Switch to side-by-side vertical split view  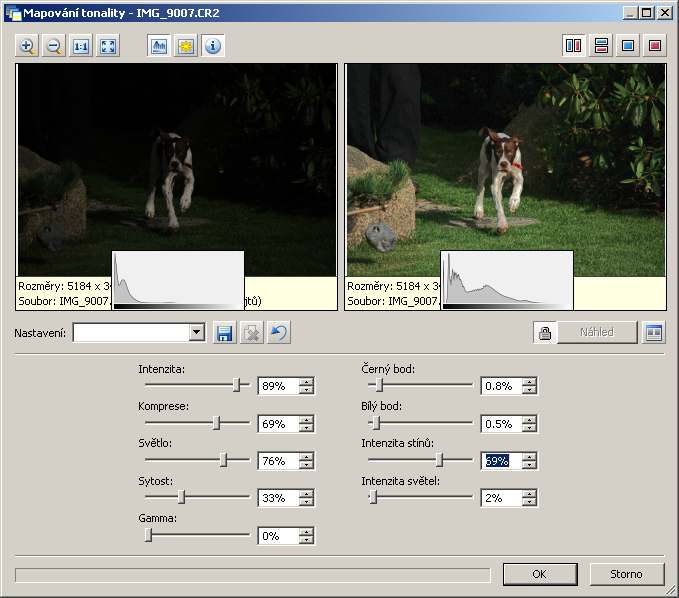pos(574,46)
